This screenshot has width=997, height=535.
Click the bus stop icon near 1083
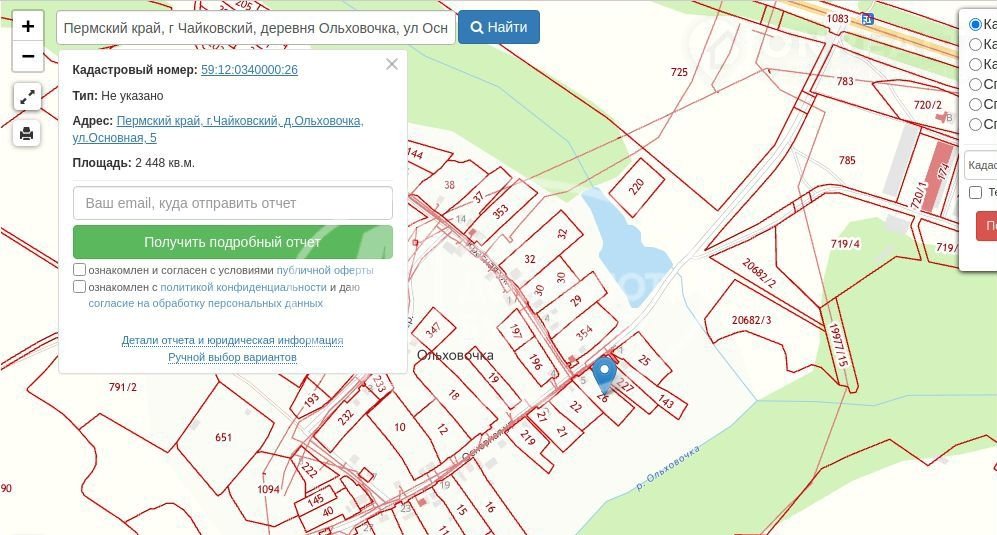pos(867,18)
